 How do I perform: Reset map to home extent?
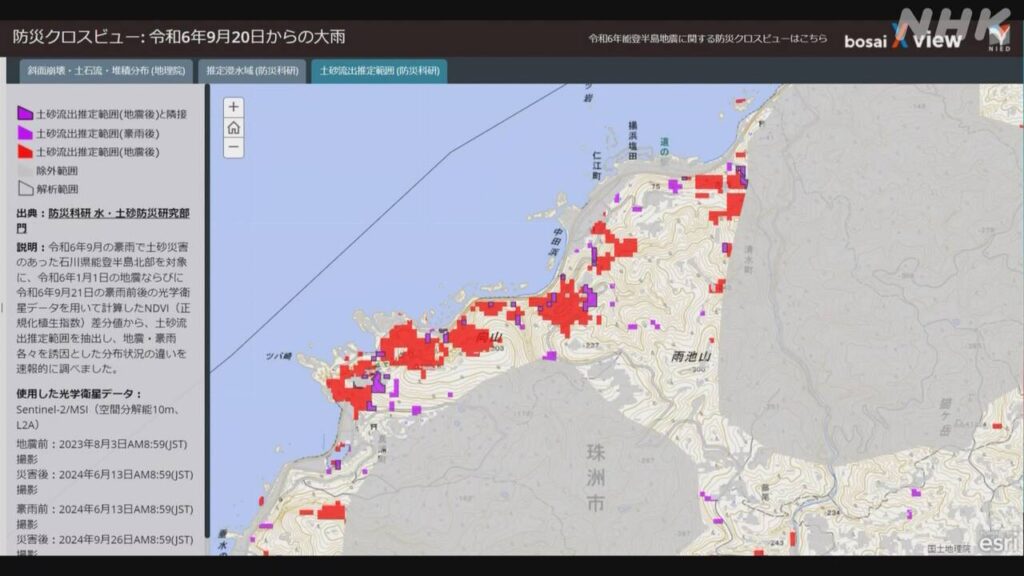click(x=233, y=128)
